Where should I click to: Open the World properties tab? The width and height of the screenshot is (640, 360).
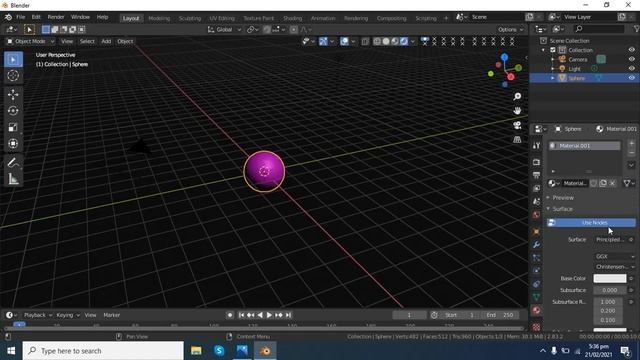536,215
